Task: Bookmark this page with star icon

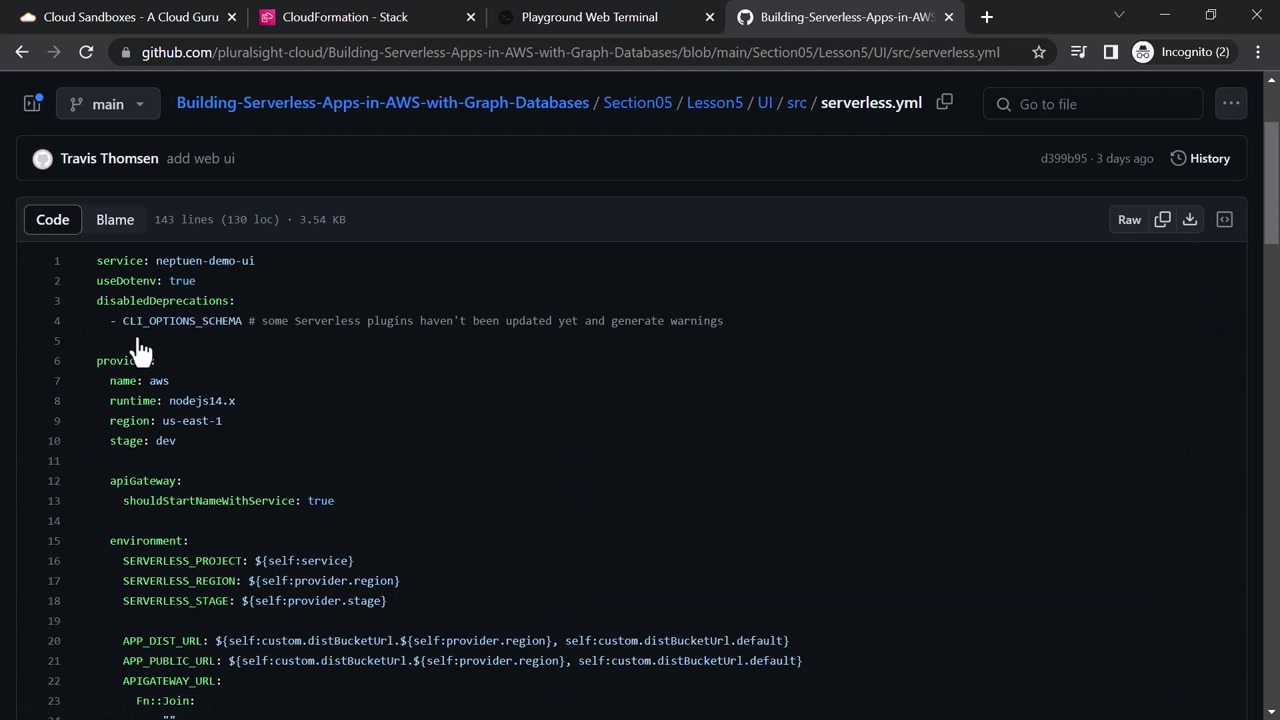Action: click(x=1039, y=52)
